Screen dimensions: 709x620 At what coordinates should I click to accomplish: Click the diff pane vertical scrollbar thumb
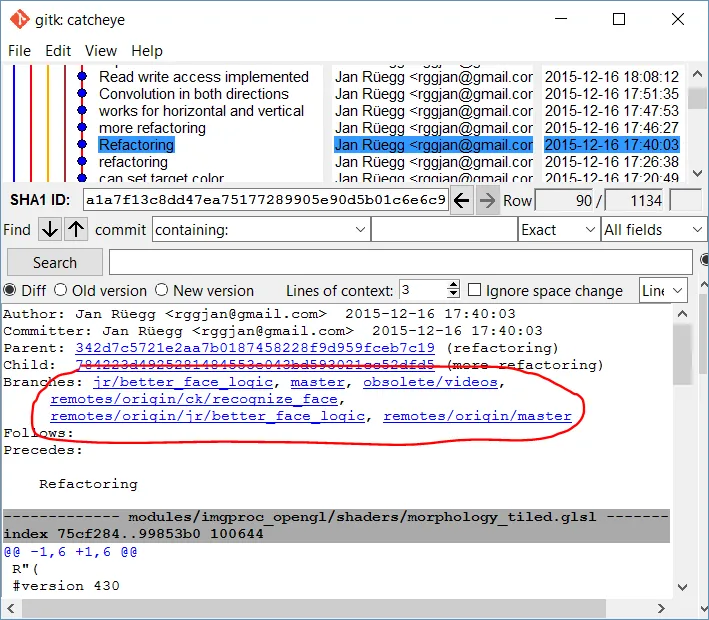[x=682, y=355]
